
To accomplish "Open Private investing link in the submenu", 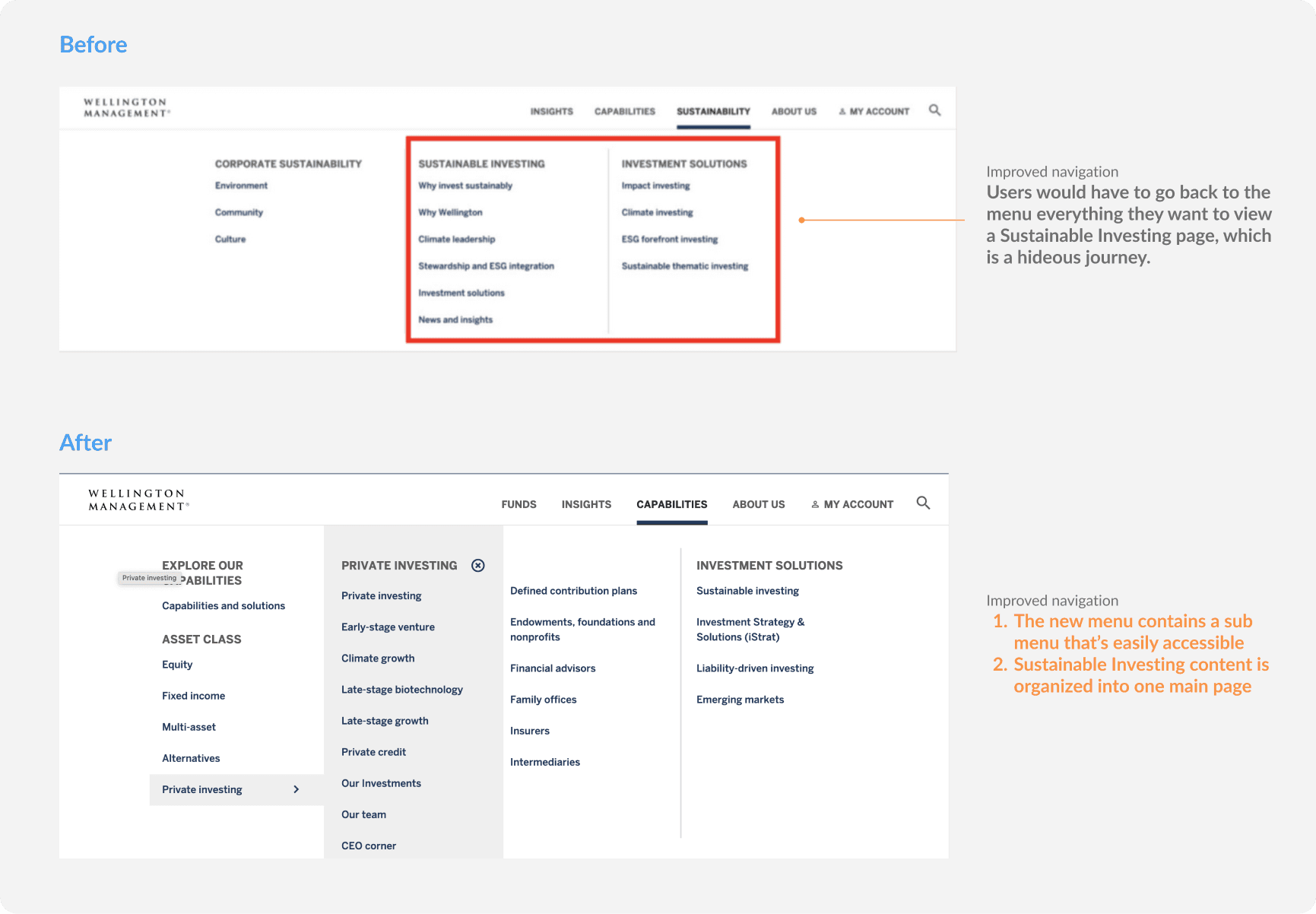I will pos(381,596).
